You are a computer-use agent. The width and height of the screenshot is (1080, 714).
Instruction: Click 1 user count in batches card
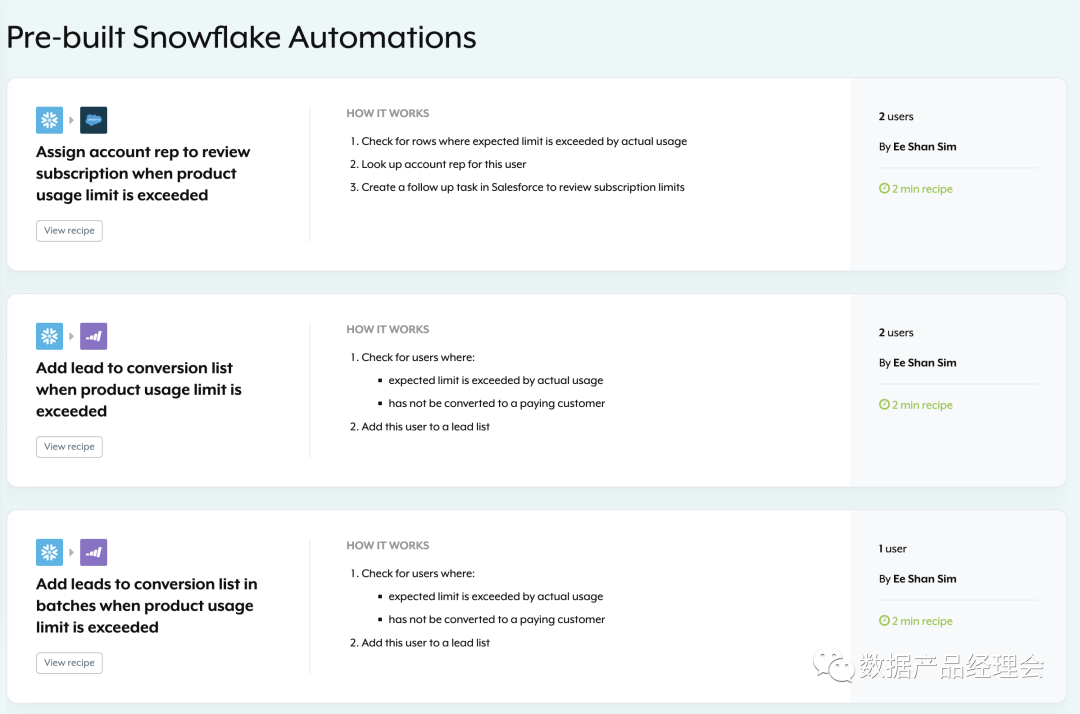tap(893, 549)
